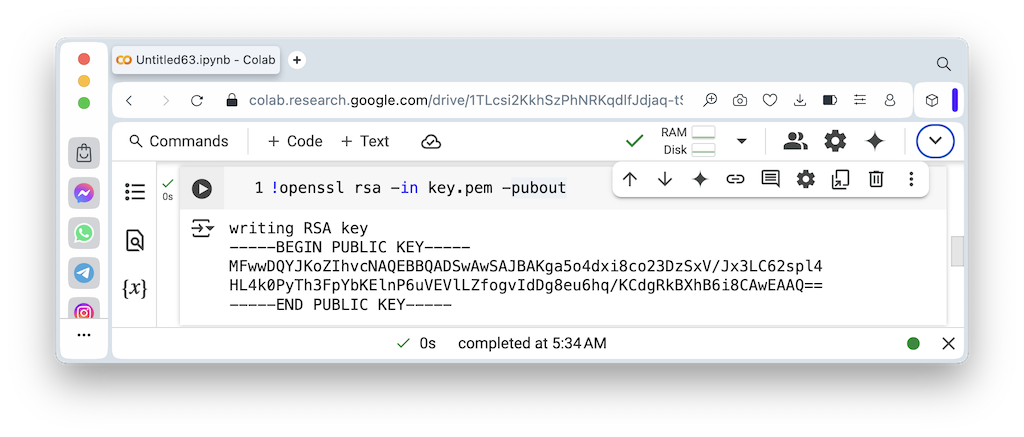Collapse the Colab header with chevron
The image size is (1024, 437).
[x=935, y=141]
